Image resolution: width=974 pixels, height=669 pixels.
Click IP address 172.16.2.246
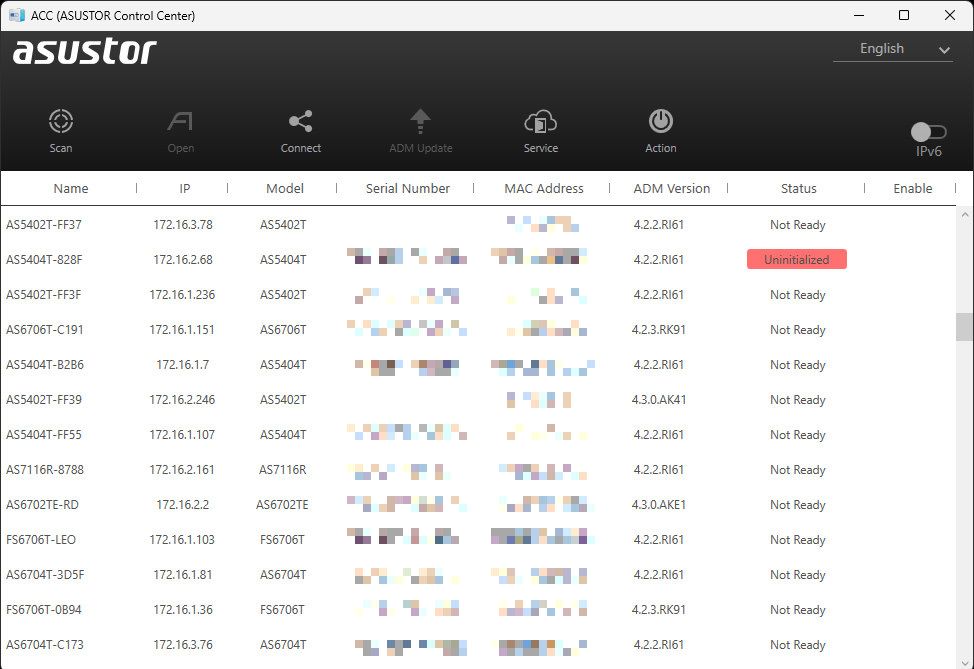pyautogui.click(x=182, y=399)
